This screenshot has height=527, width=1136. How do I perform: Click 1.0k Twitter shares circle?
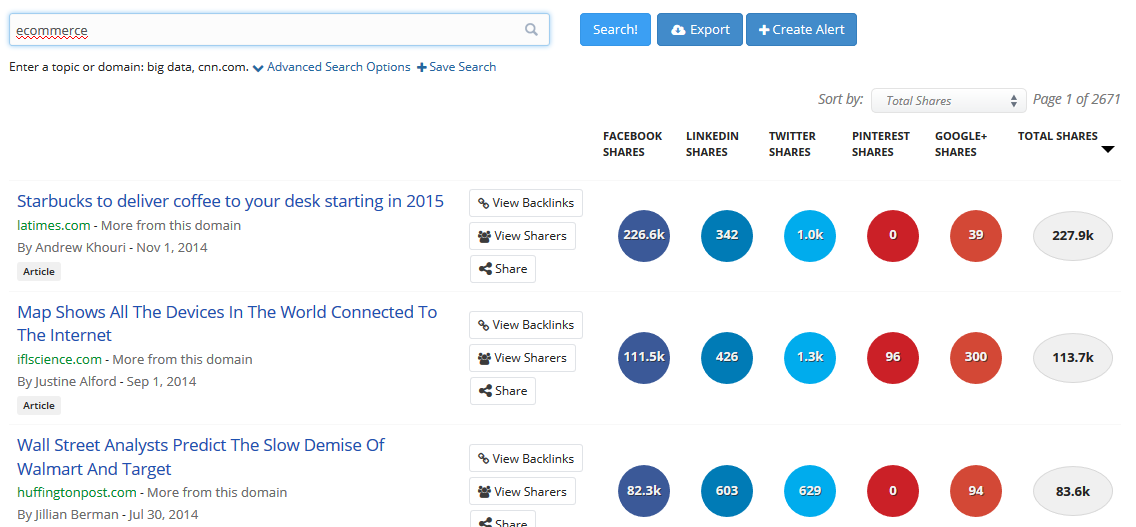click(810, 236)
